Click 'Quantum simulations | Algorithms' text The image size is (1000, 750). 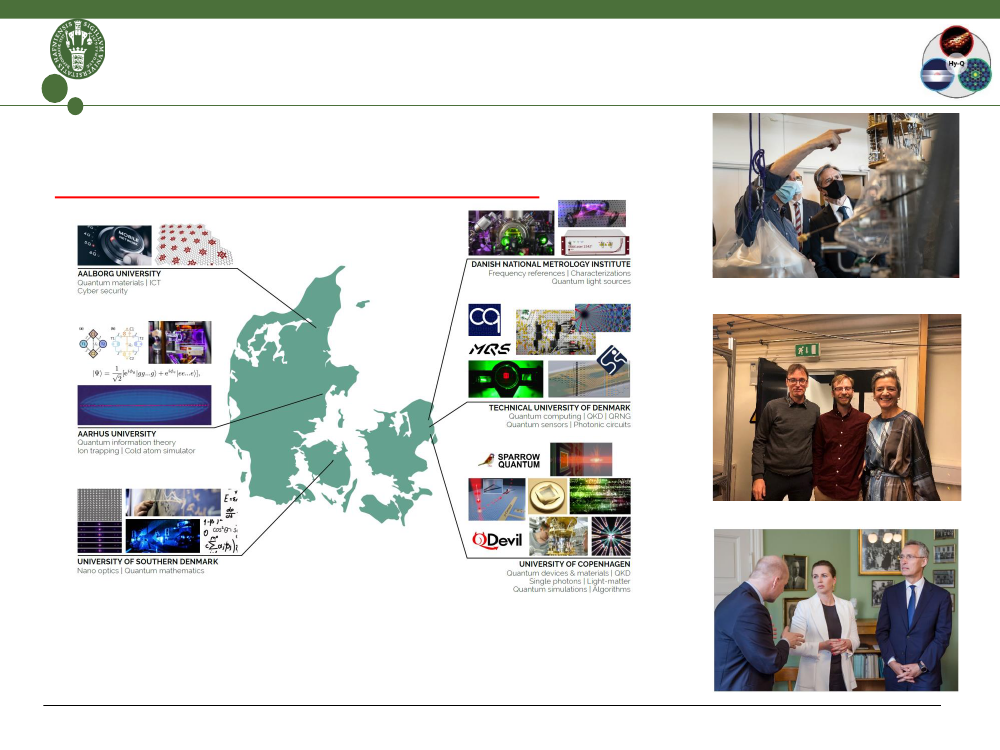click(x=571, y=589)
